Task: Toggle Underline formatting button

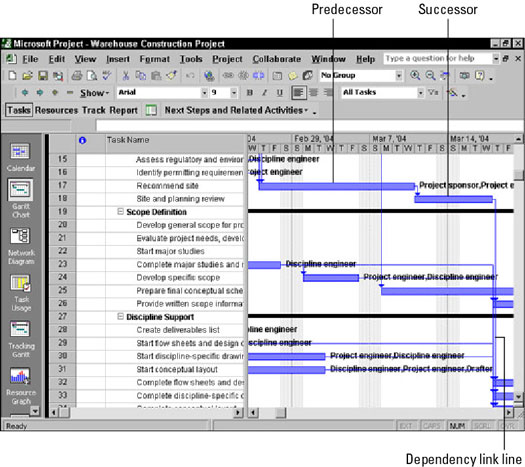Action: [x=280, y=93]
